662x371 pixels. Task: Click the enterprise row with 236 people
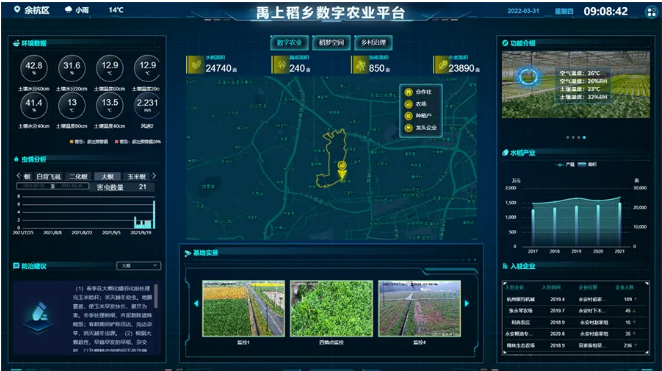coord(575,345)
